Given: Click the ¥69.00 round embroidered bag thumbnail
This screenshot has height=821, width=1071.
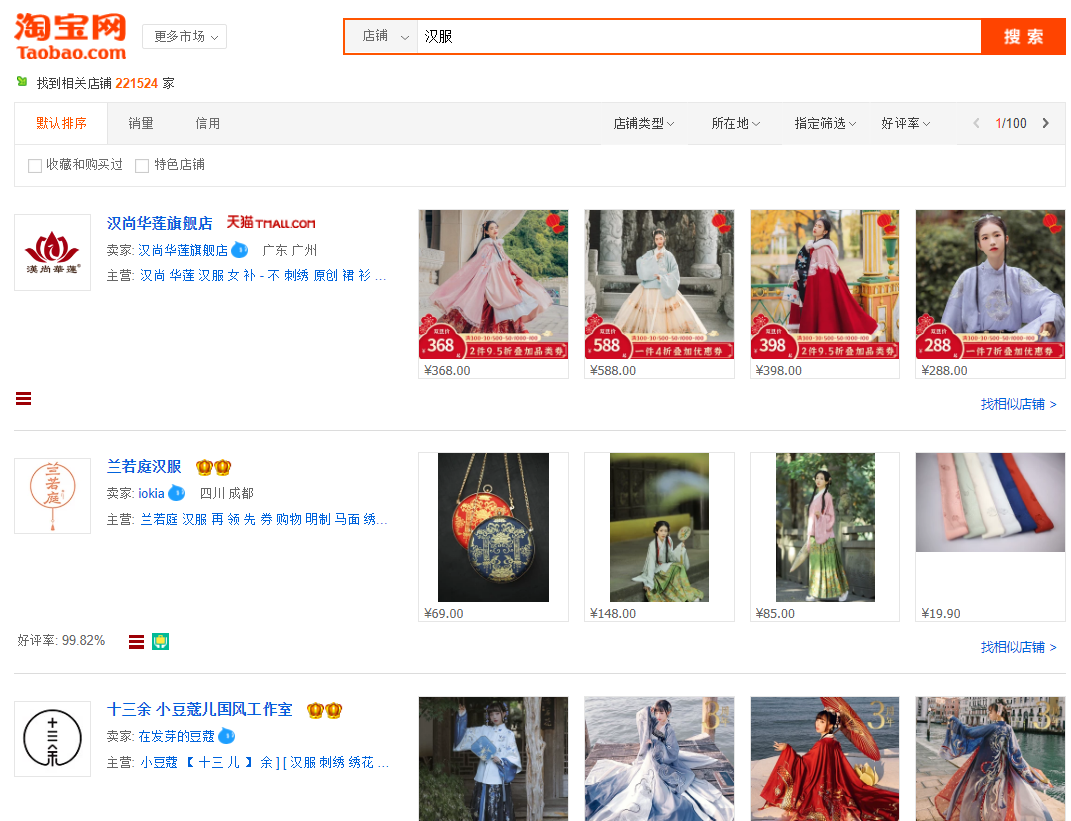Looking at the screenshot, I should point(493,527).
